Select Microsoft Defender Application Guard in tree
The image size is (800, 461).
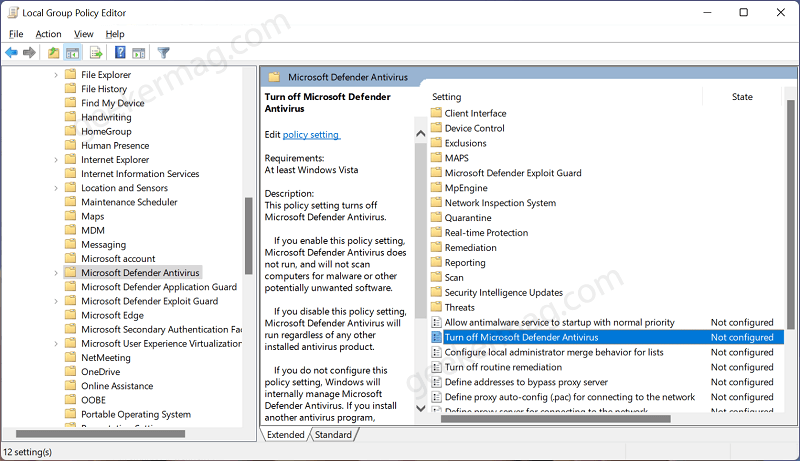click(x=159, y=287)
